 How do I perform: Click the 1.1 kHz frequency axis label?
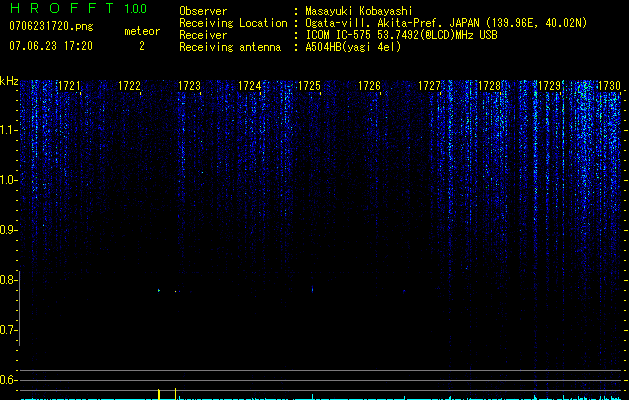tap(8, 130)
